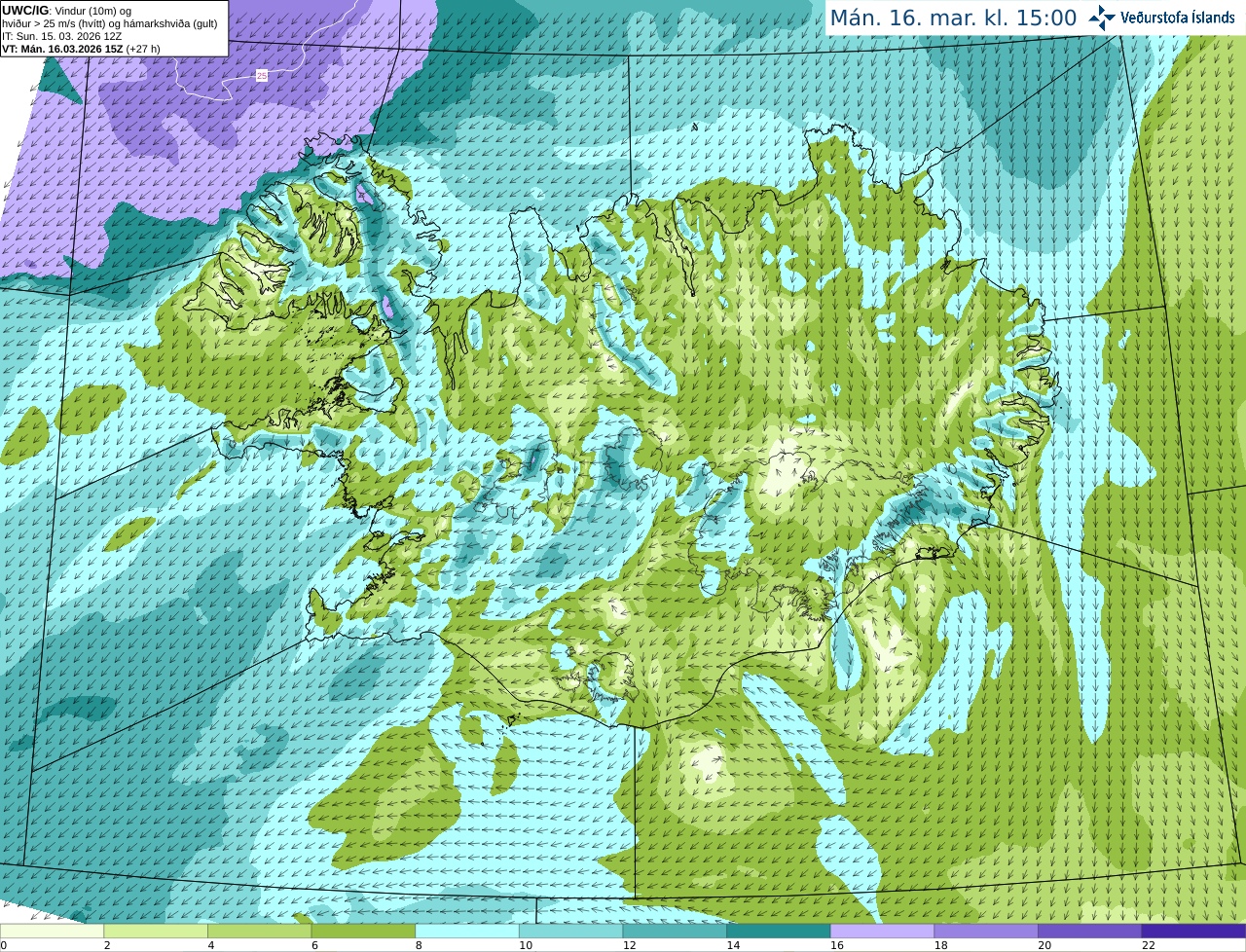
Task: Click the '4' label on the color scale
Action: pyautogui.click(x=211, y=945)
